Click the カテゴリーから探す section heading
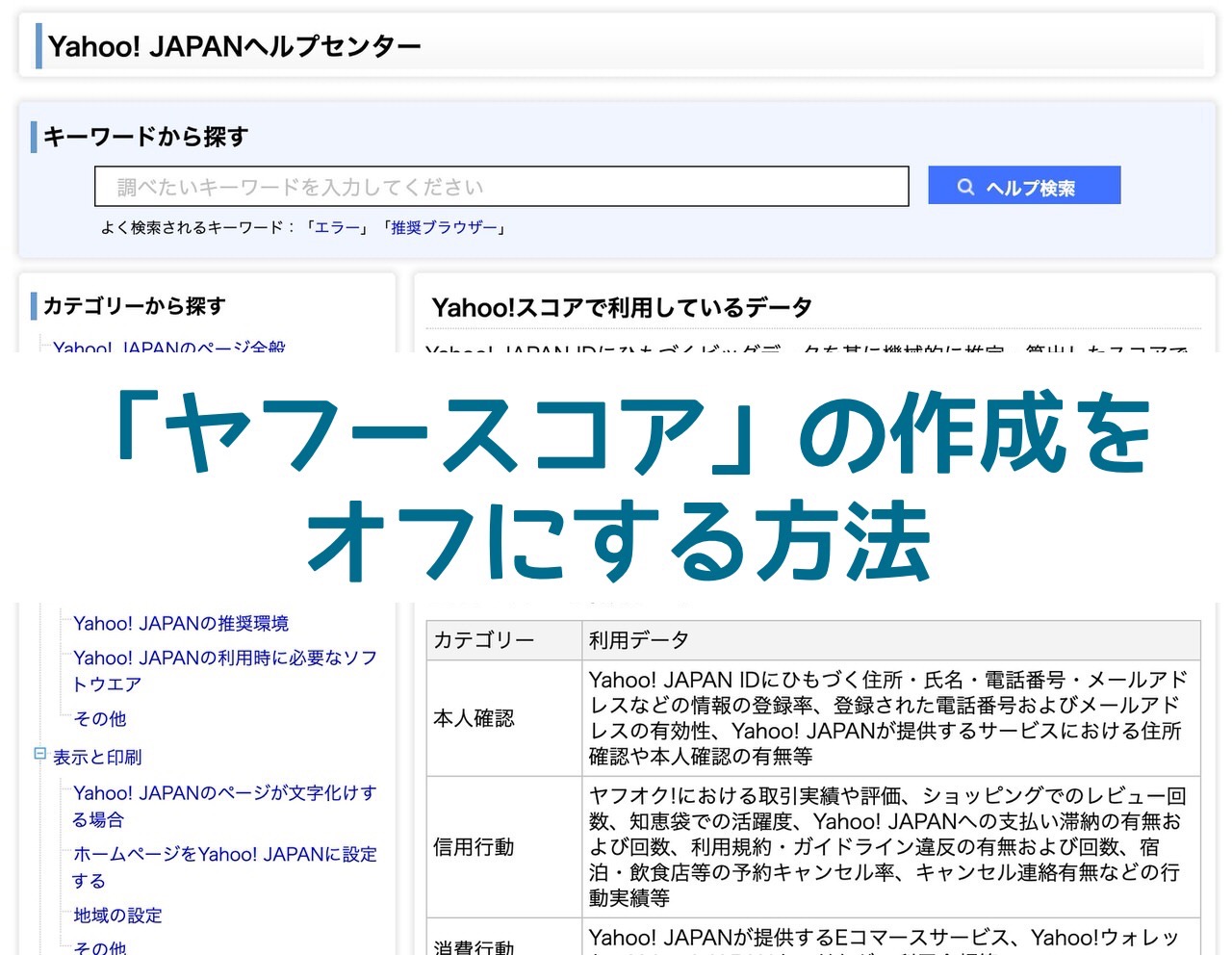The image size is (1232, 955). coord(134,306)
